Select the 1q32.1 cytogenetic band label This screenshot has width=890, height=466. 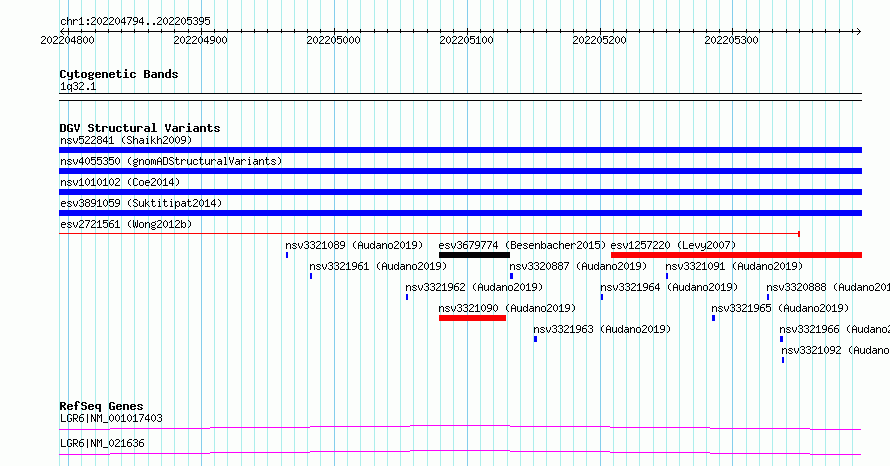coord(78,86)
